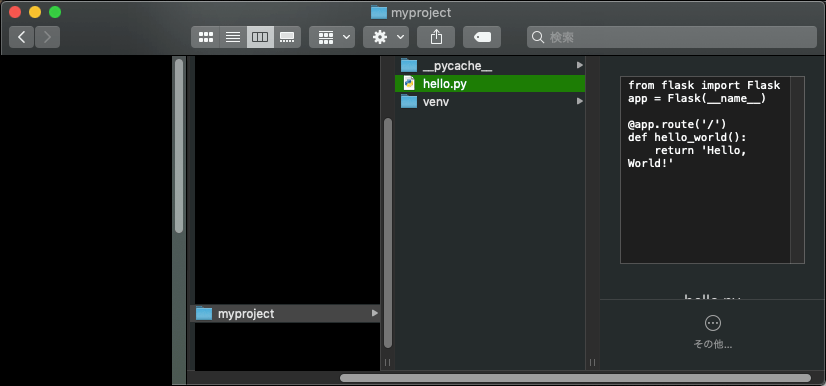Go forward with the right chevron button

[47, 37]
